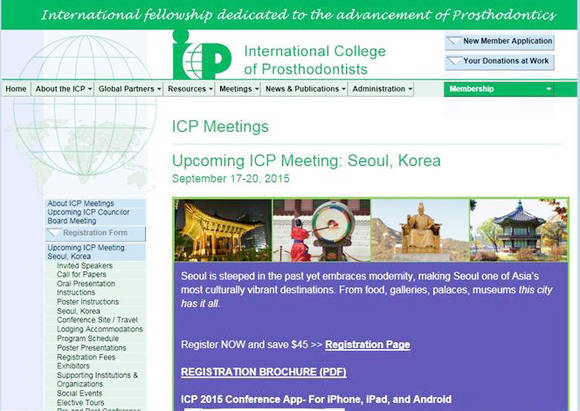Screen dimensions: 580x411
Task: Open Upcoming ICP Councilor Board Meeting link
Action: 88,216
